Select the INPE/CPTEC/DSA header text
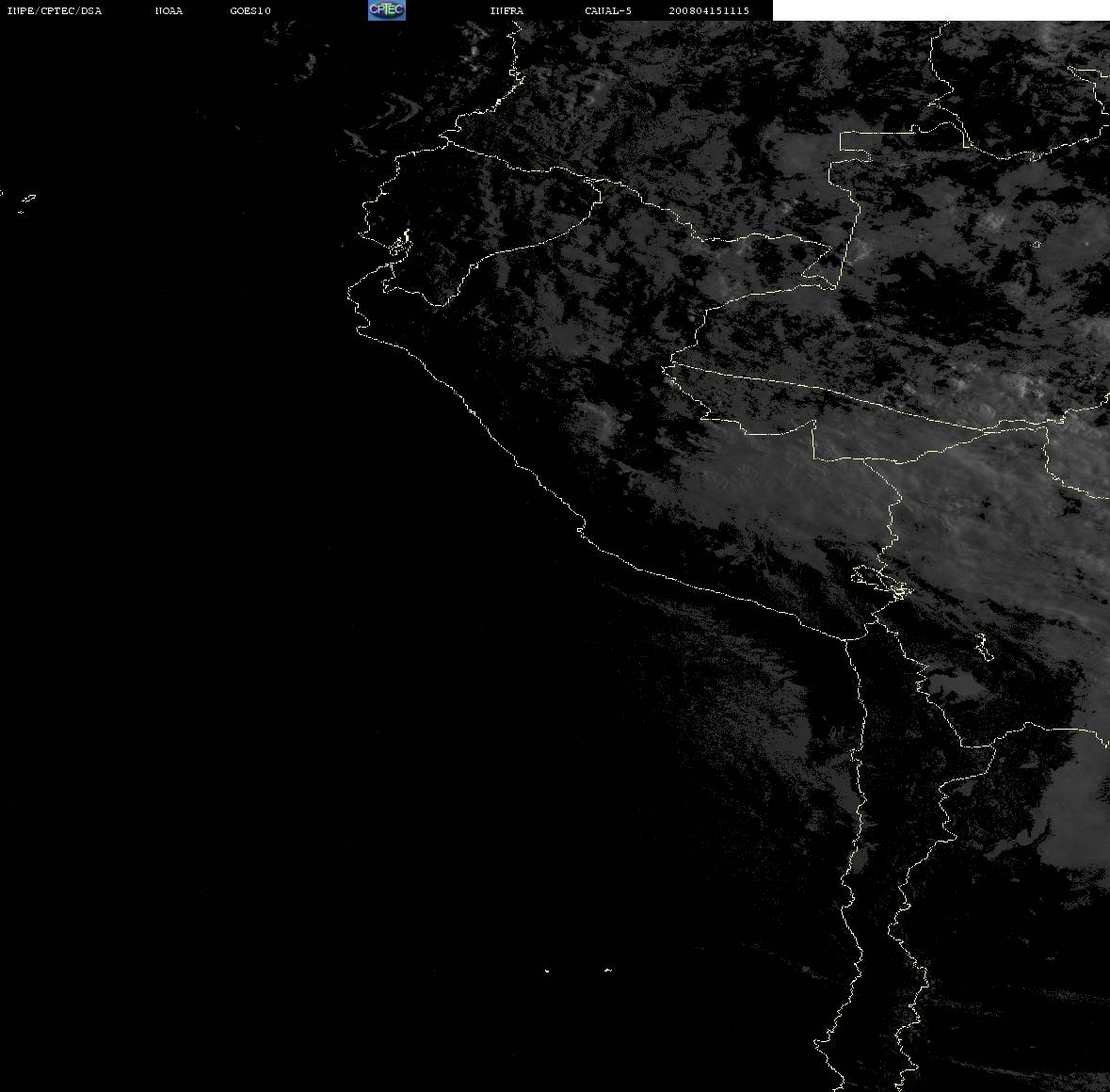Viewport: 1110px width, 1092px height. pos(55,10)
